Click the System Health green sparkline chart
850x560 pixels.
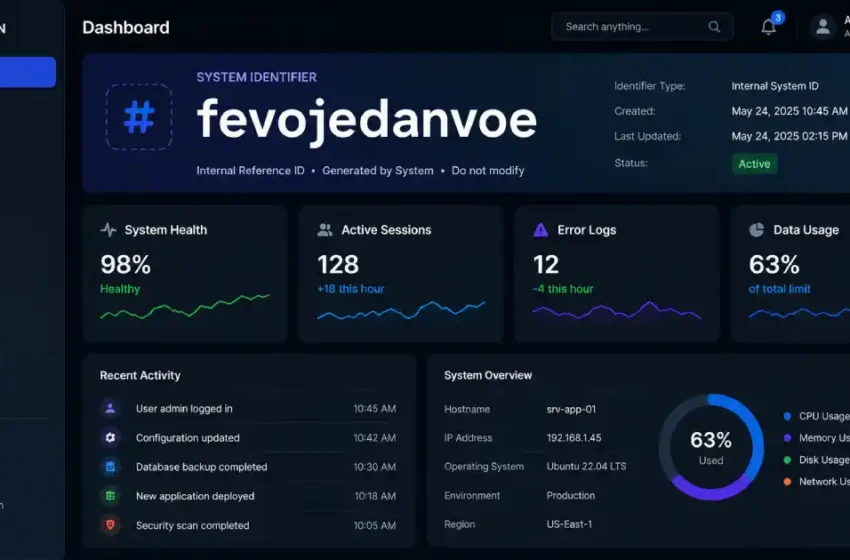pyautogui.click(x=185, y=307)
